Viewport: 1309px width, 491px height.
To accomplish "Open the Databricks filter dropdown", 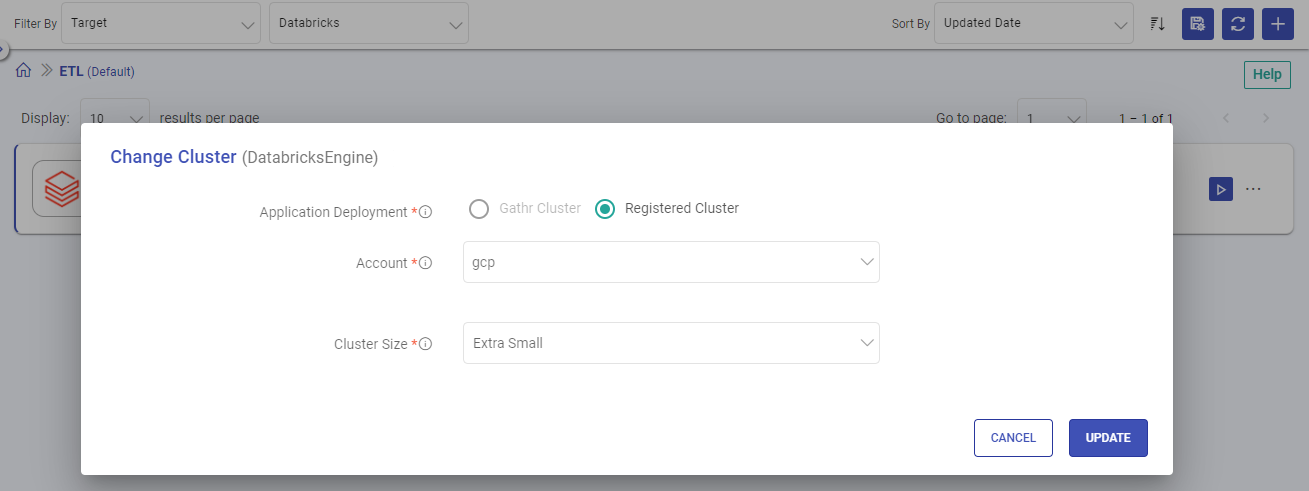I will 369,23.
